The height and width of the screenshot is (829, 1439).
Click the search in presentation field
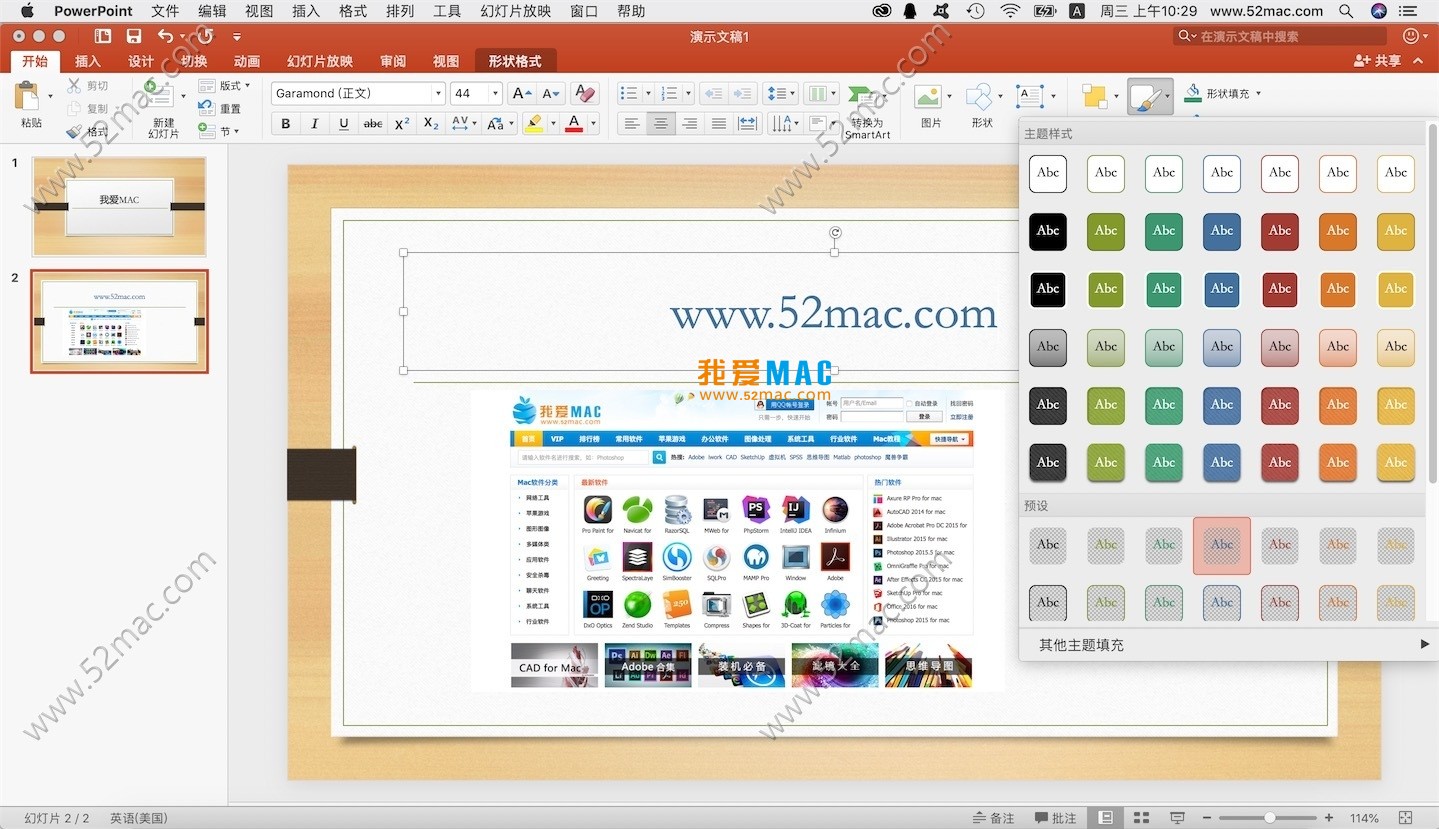pos(1280,36)
